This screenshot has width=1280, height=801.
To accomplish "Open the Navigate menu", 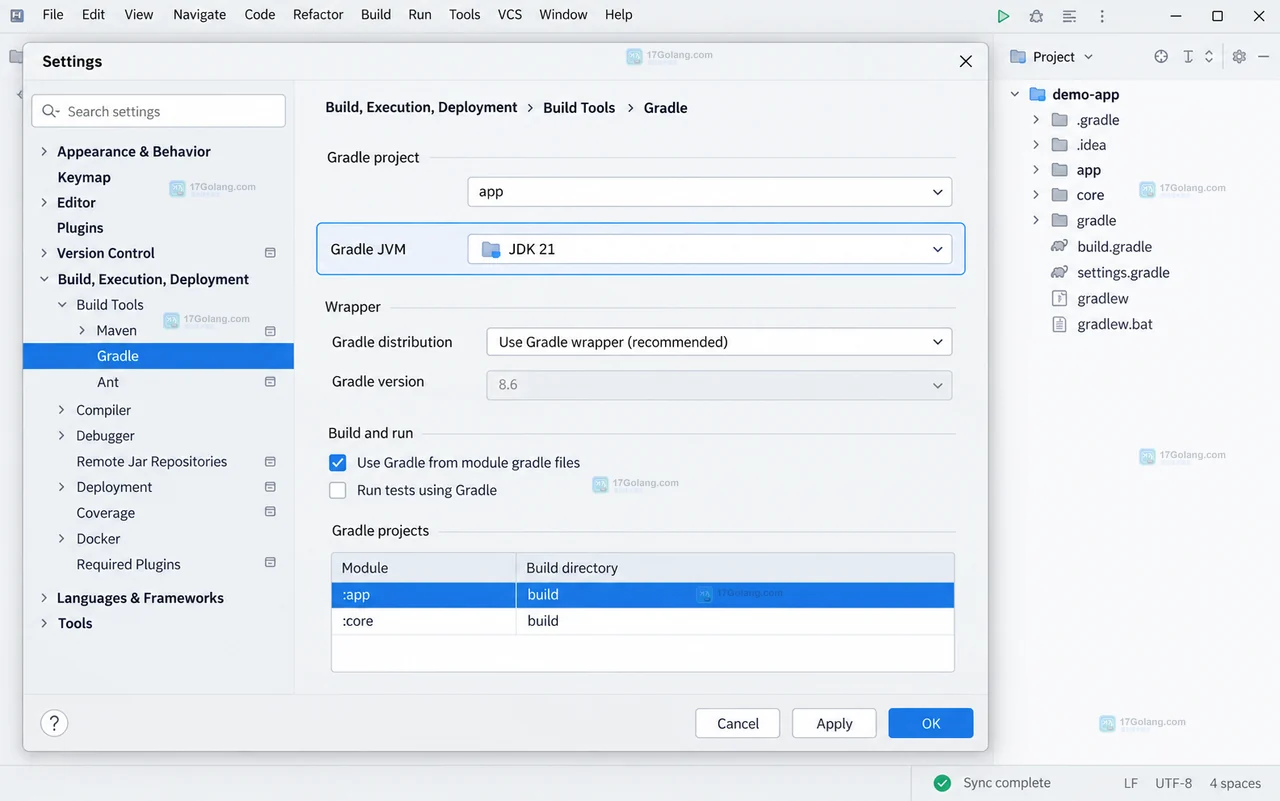I will [200, 15].
